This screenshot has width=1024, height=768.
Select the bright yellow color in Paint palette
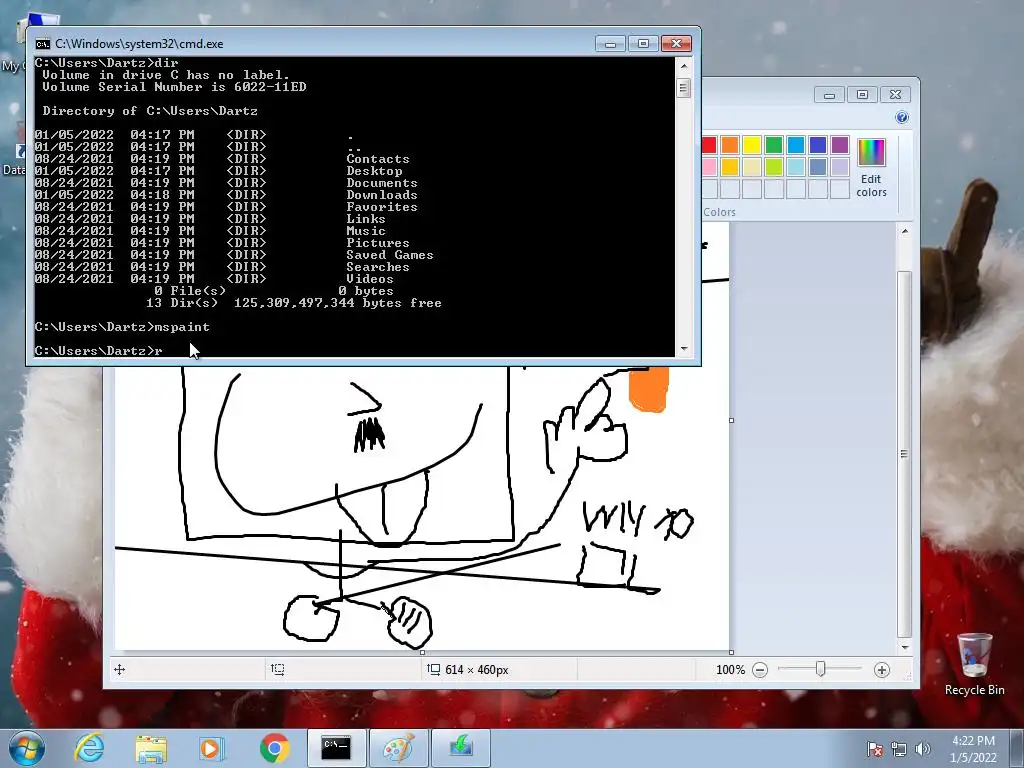click(x=752, y=145)
